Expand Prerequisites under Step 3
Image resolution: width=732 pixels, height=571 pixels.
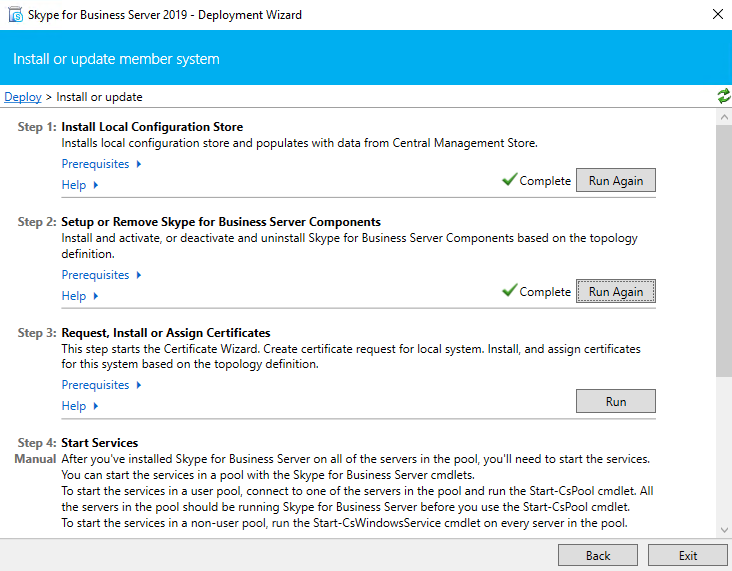coord(101,385)
